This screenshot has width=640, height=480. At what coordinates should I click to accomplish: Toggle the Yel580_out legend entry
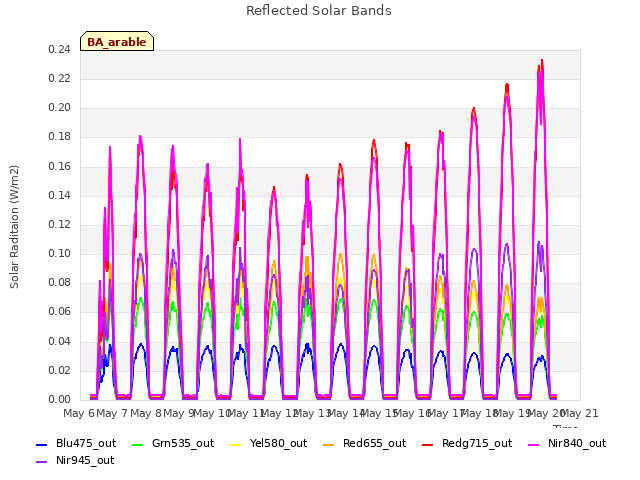point(269,443)
